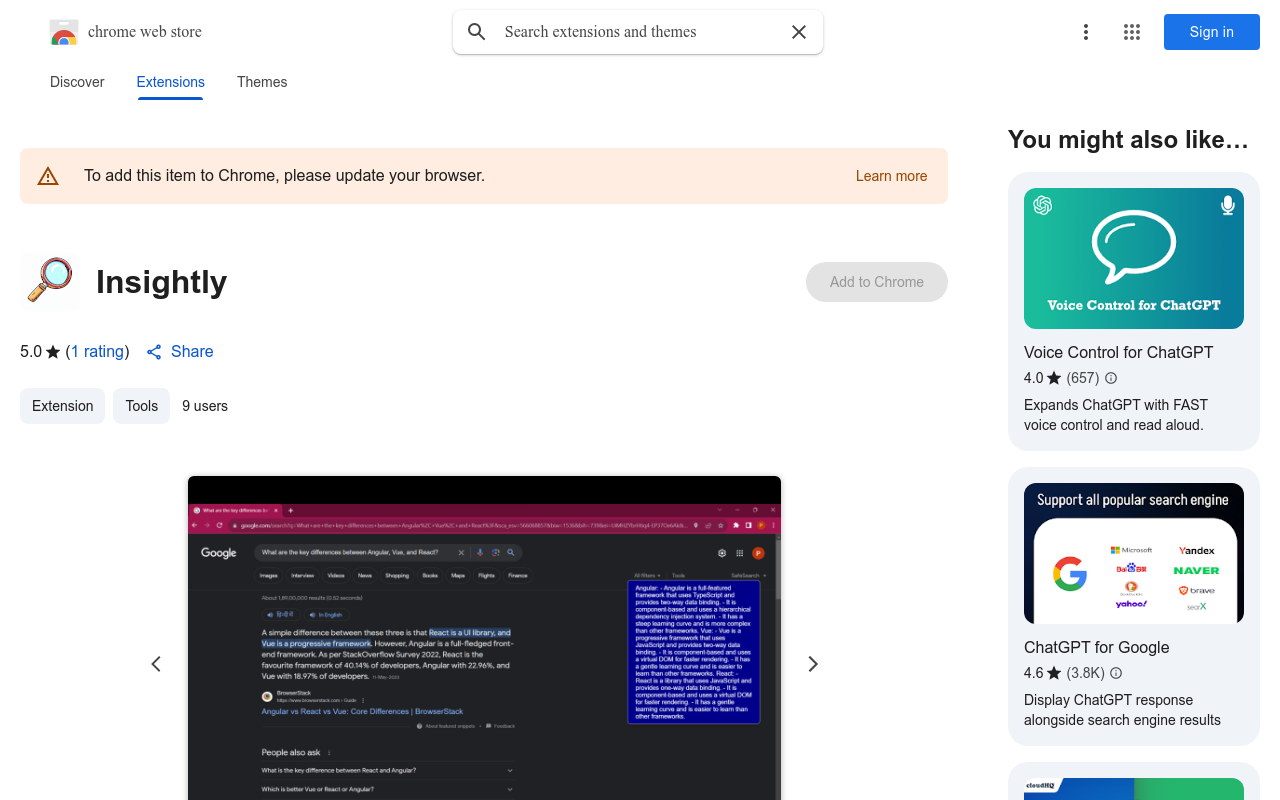Focus the Search extensions and themes field
1280x800 pixels.
[640, 32]
